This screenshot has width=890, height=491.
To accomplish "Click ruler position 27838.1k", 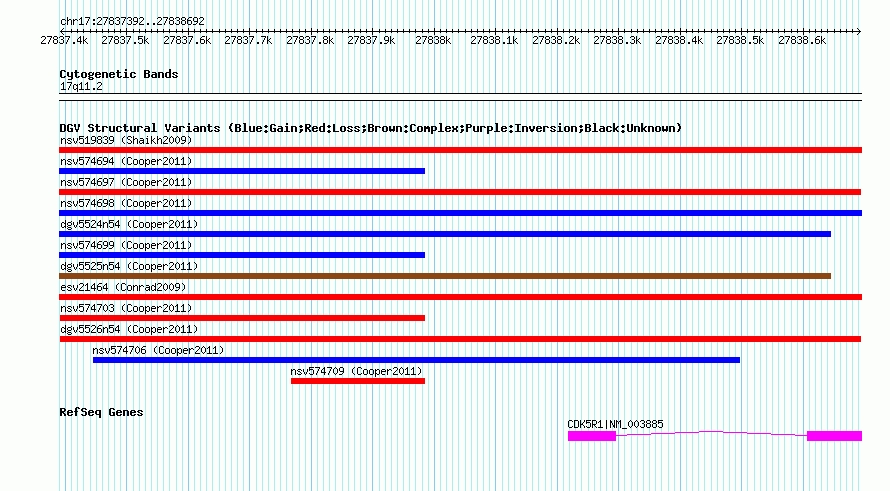I will click(x=494, y=40).
